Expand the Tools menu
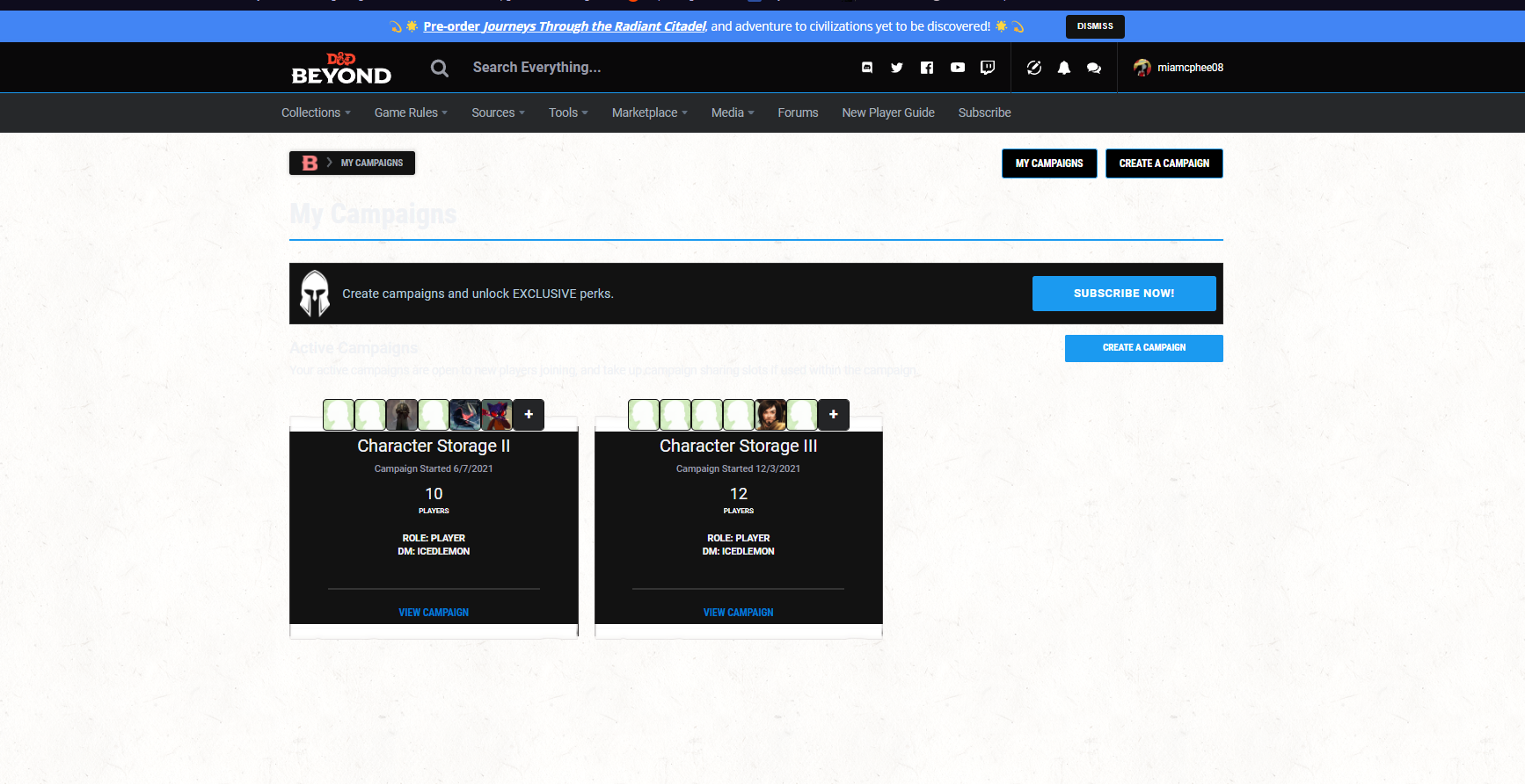 click(568, 113)
